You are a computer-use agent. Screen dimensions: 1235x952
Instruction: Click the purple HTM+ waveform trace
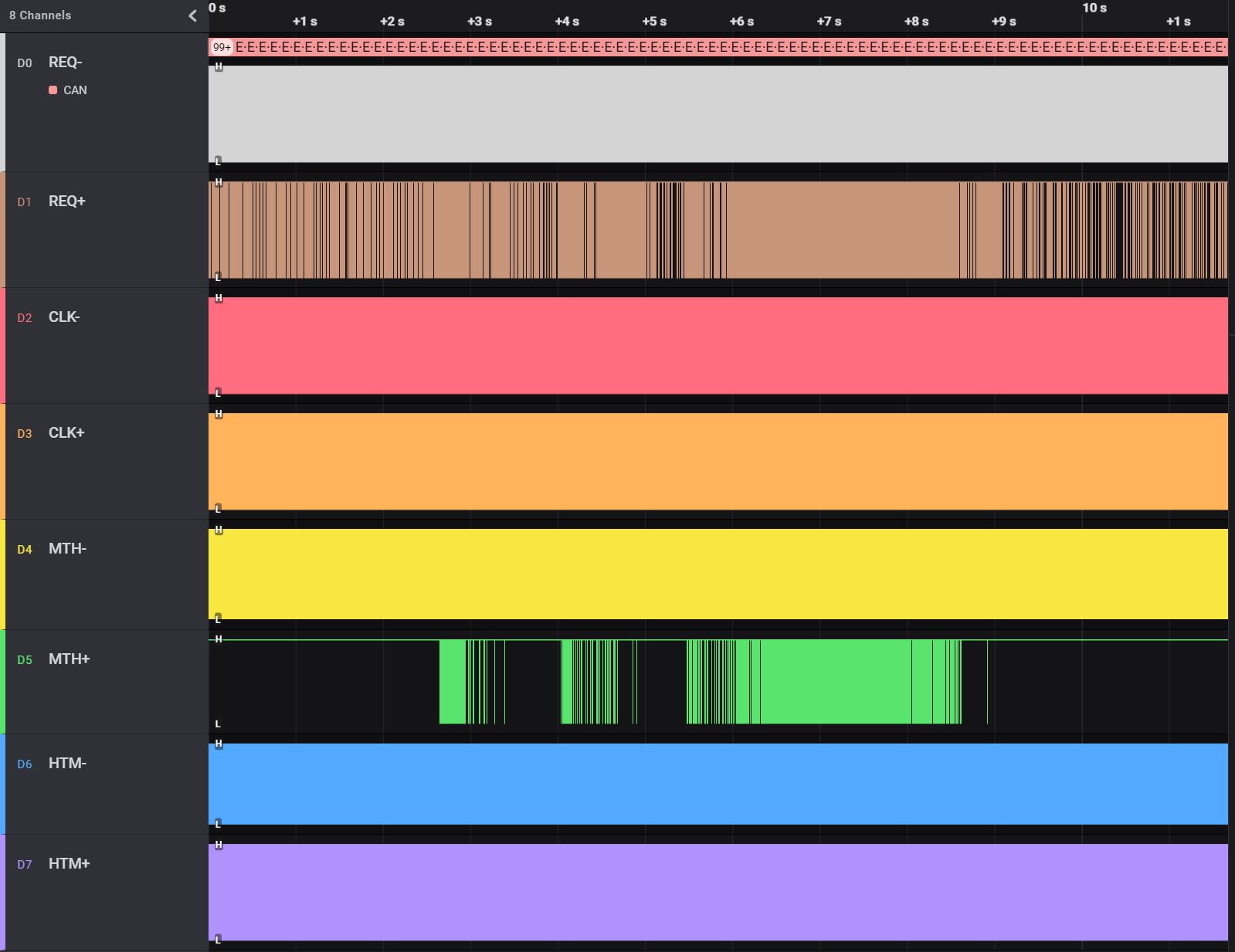[x=718, y=892]
